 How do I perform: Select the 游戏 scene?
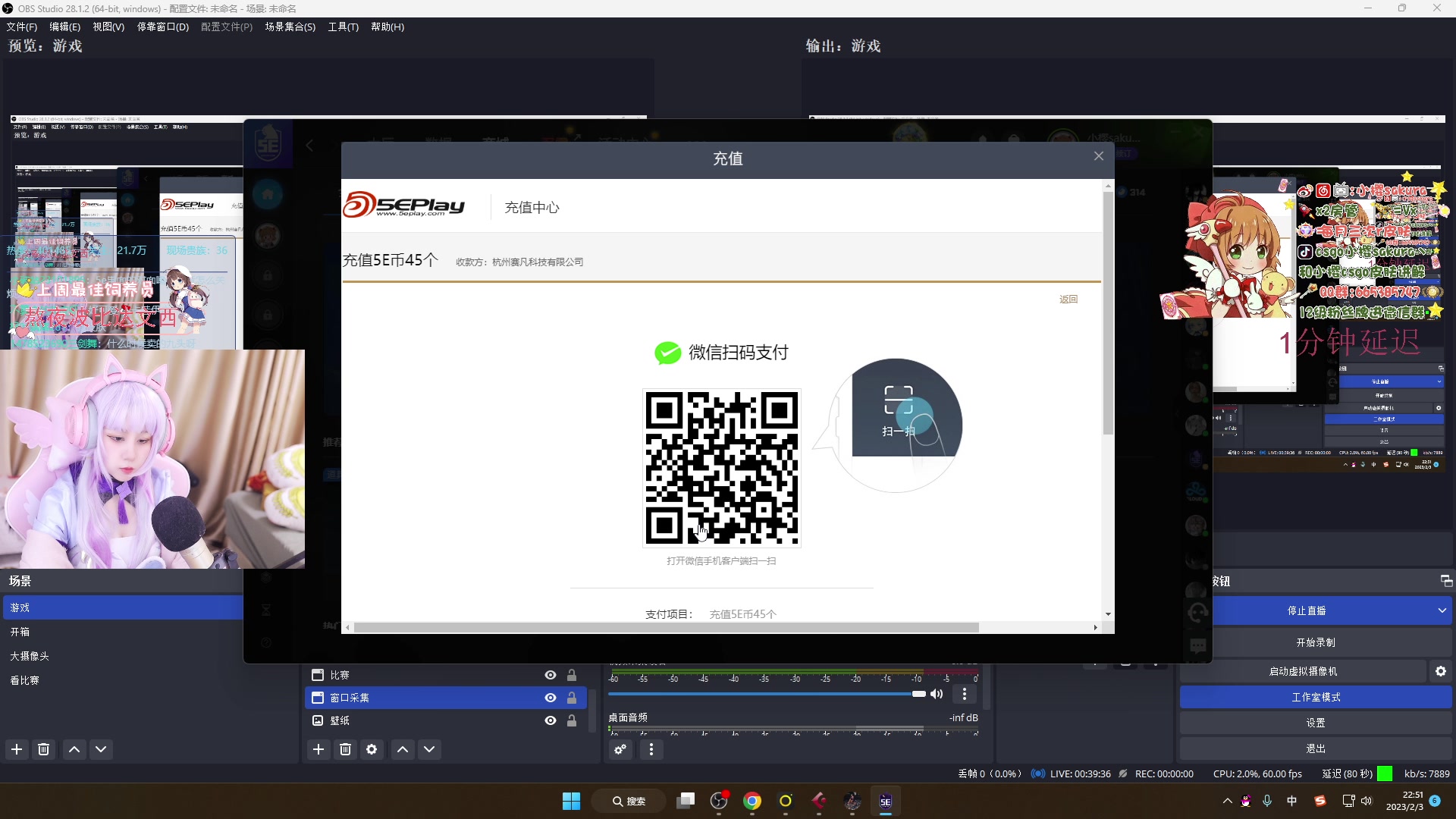(123, 607)
